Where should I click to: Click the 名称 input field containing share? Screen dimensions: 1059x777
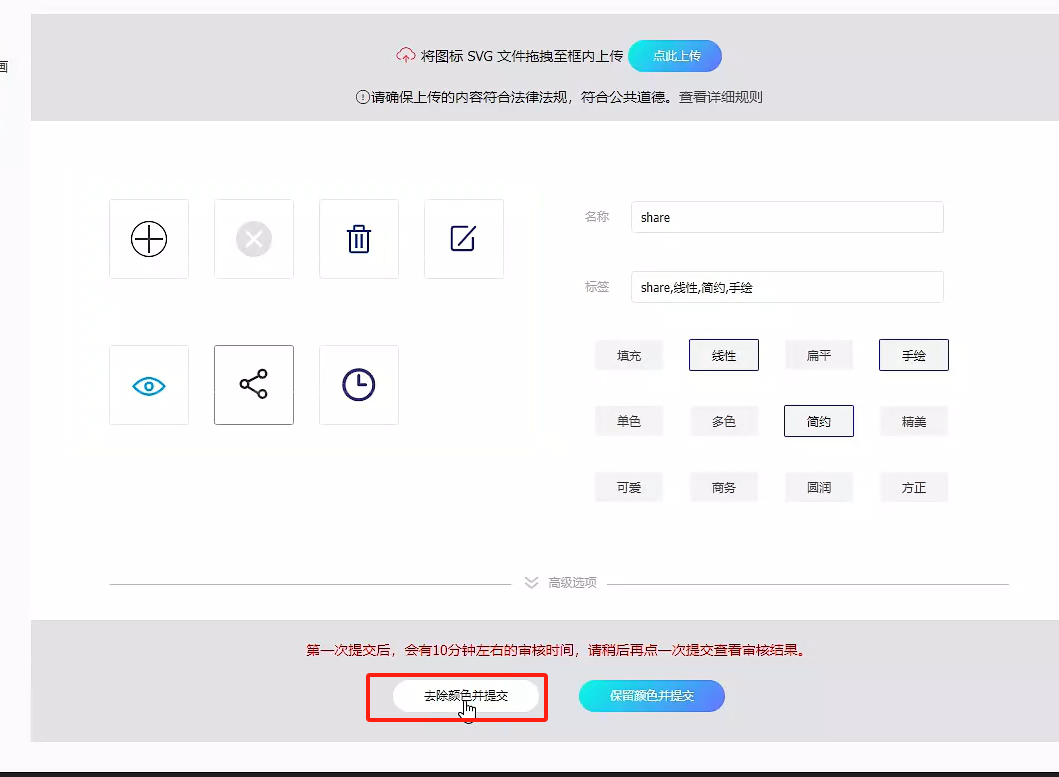787,217
